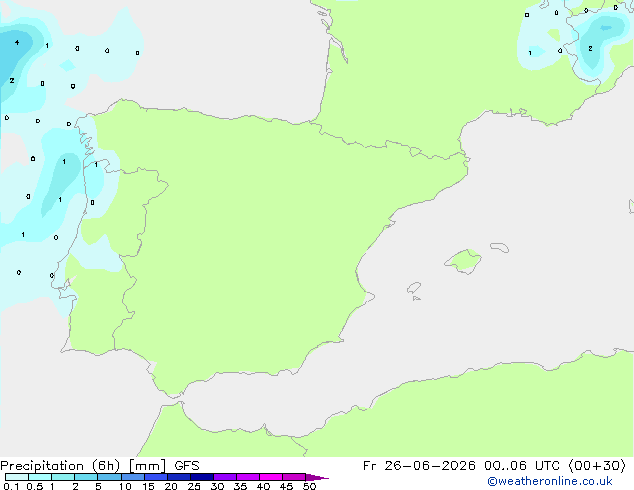Select the 5–10 mm legend color swatch

pyautogui.click(x=109, y=477)
